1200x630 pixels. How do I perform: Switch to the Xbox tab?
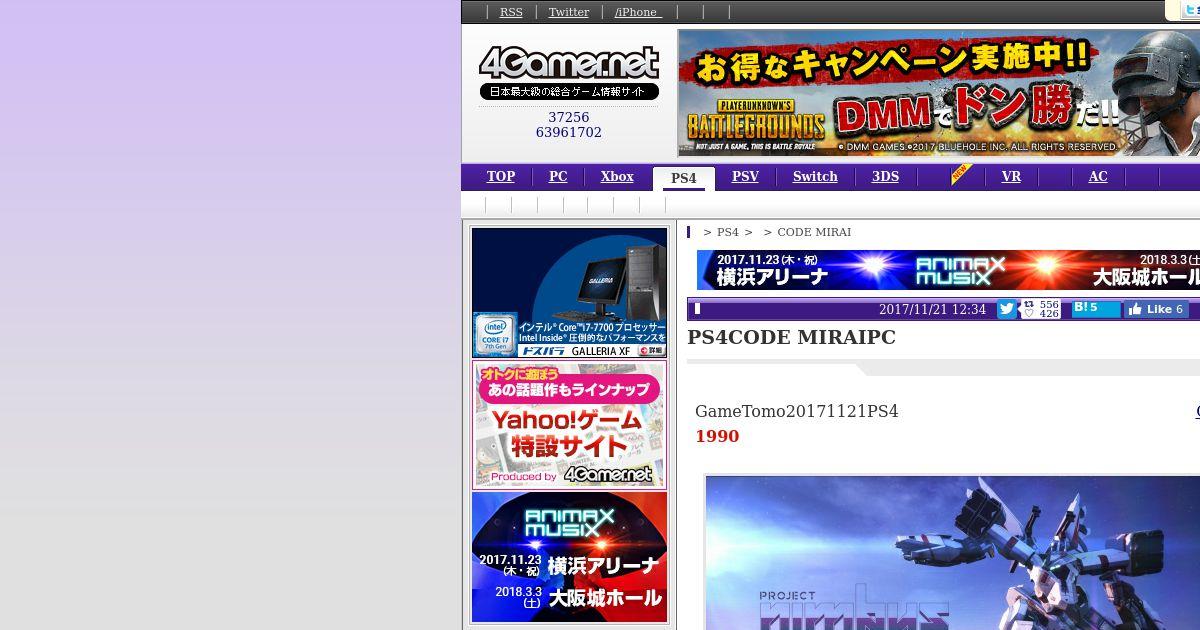617,176
